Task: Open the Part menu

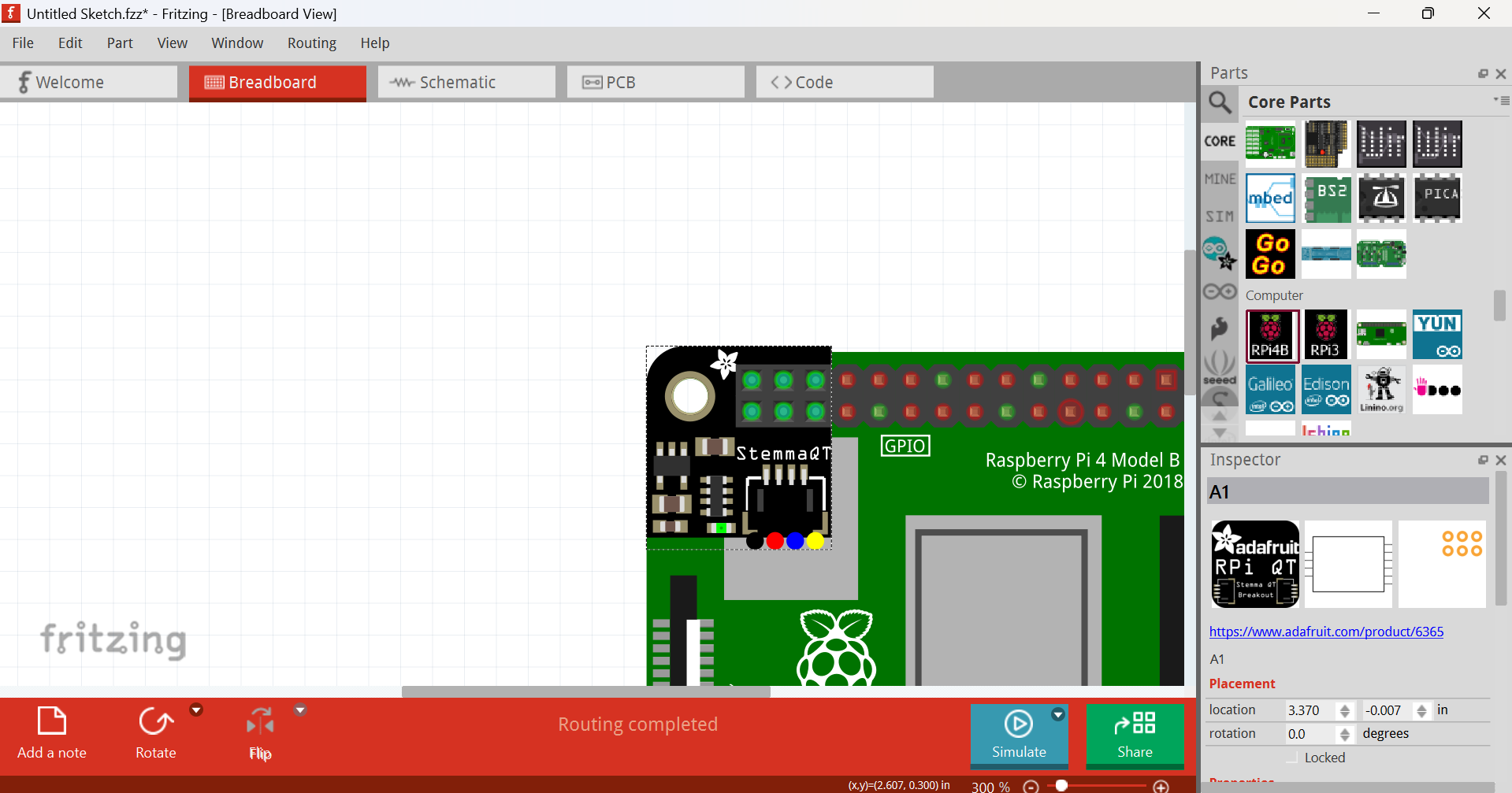Action: pos(120,43)
